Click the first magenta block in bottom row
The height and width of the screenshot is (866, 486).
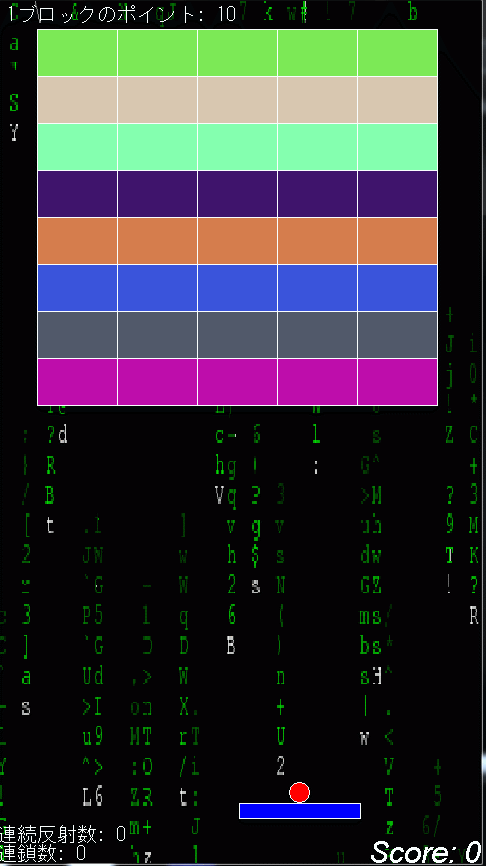click(x=77, y=382)
